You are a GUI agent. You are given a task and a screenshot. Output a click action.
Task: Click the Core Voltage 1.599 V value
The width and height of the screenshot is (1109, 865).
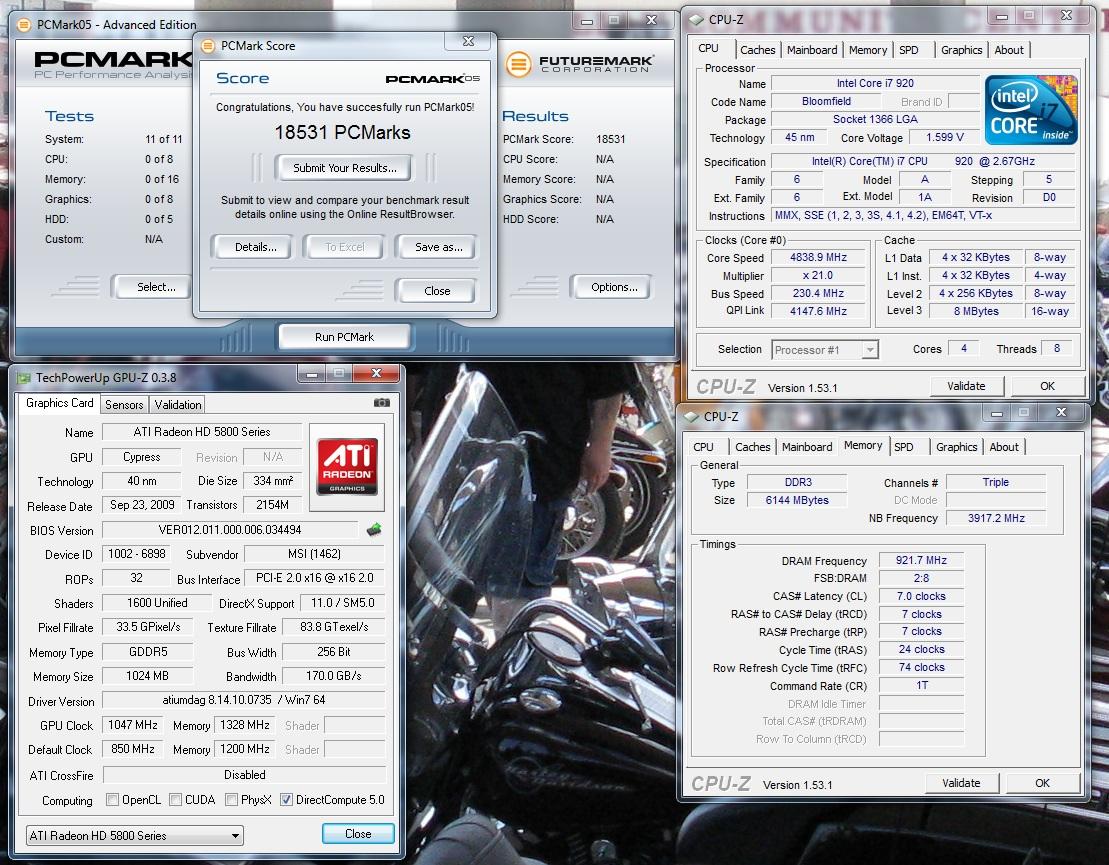click(944, 137)
